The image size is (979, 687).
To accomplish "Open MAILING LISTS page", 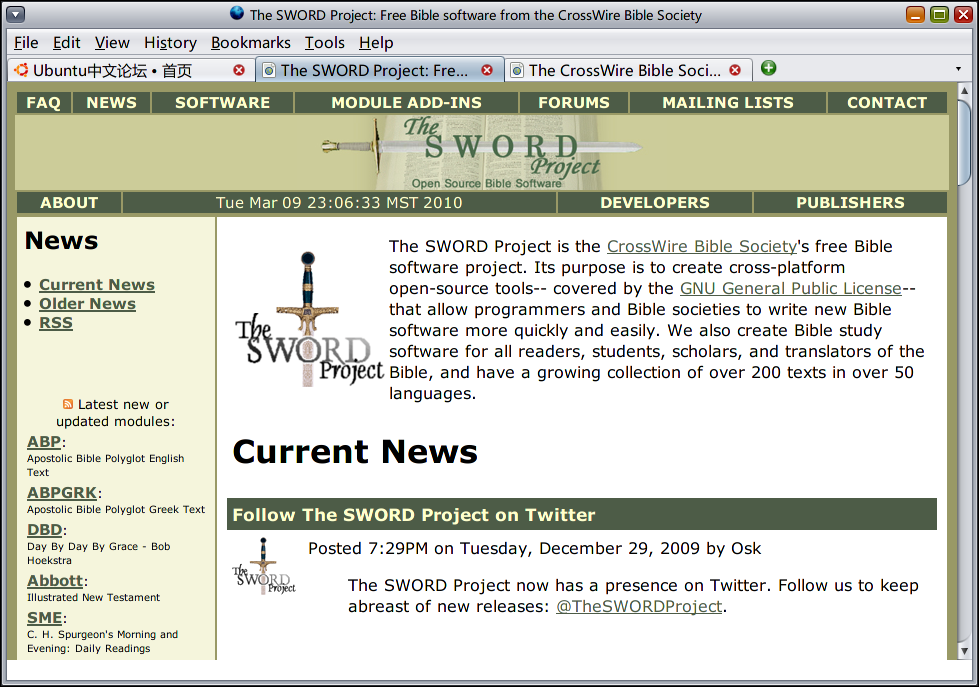I will coord(728,103).
